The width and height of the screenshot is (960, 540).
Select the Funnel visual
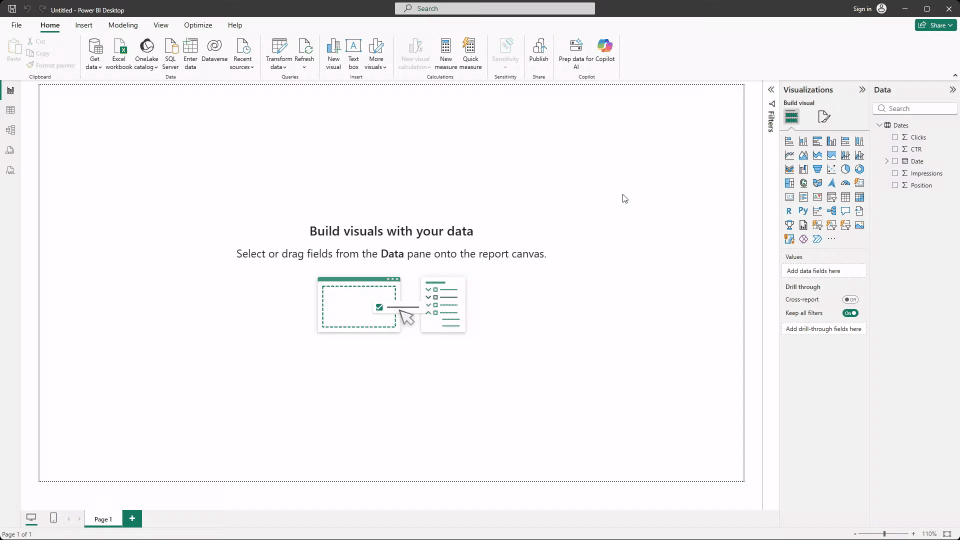(817, 170)
